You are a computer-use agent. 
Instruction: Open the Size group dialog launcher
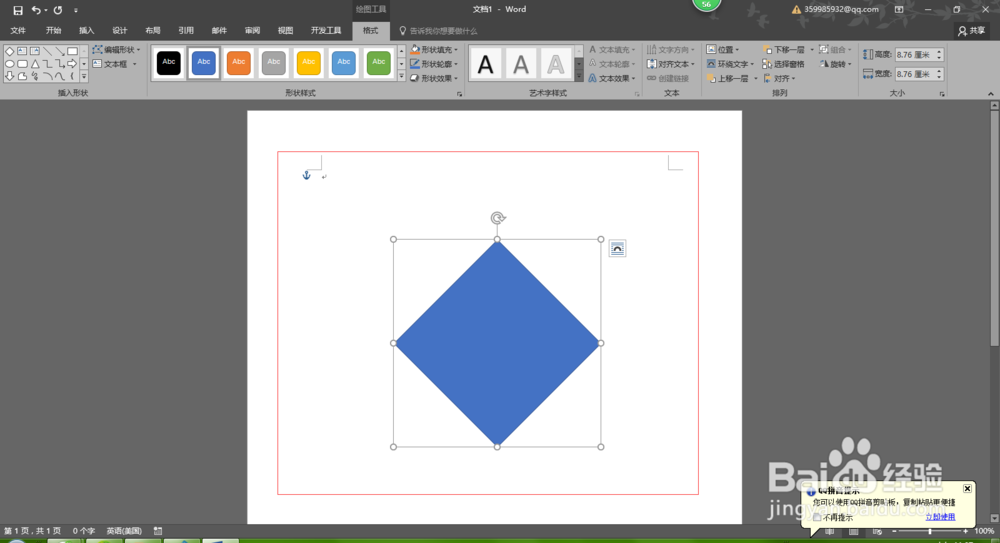tap(942, 94)
